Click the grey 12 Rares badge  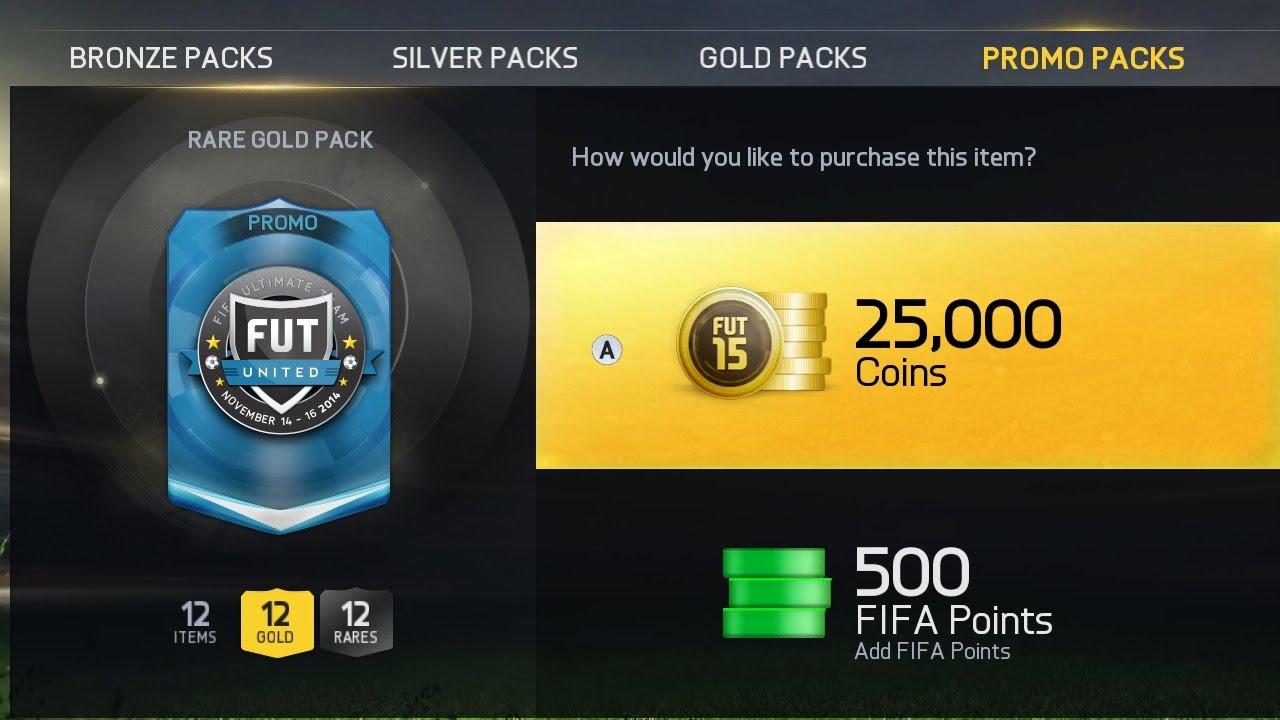pyautogui.click(x=356, y=623)
